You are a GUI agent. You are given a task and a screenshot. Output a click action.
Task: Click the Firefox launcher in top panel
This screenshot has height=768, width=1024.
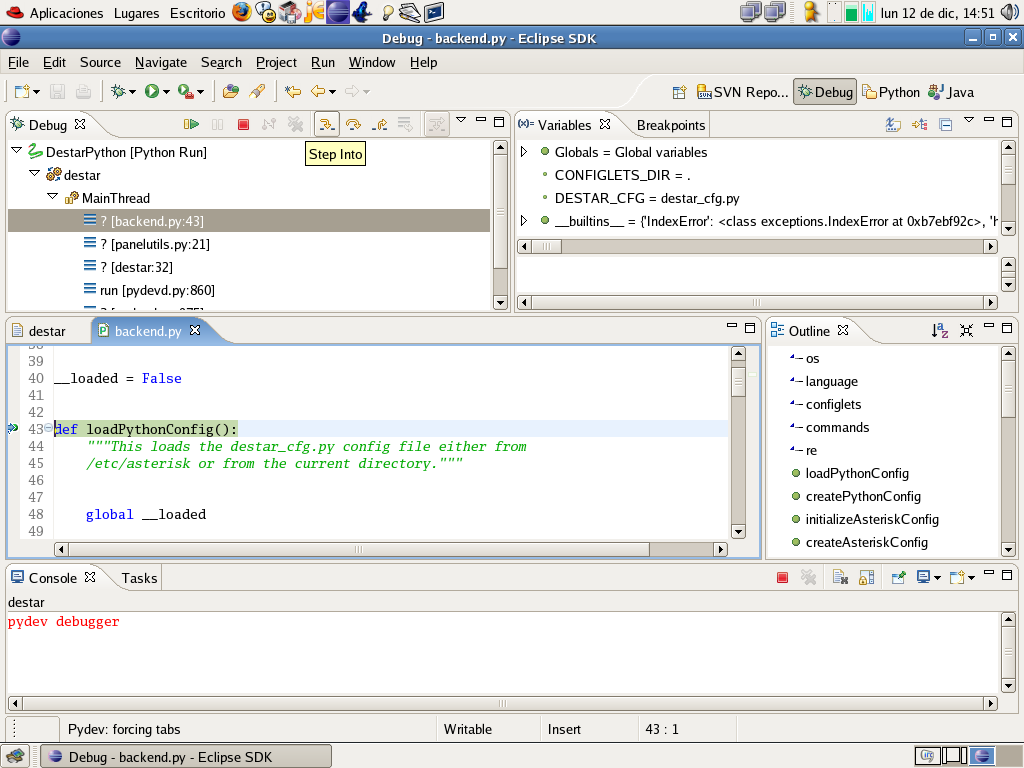[x=242, y=12]
